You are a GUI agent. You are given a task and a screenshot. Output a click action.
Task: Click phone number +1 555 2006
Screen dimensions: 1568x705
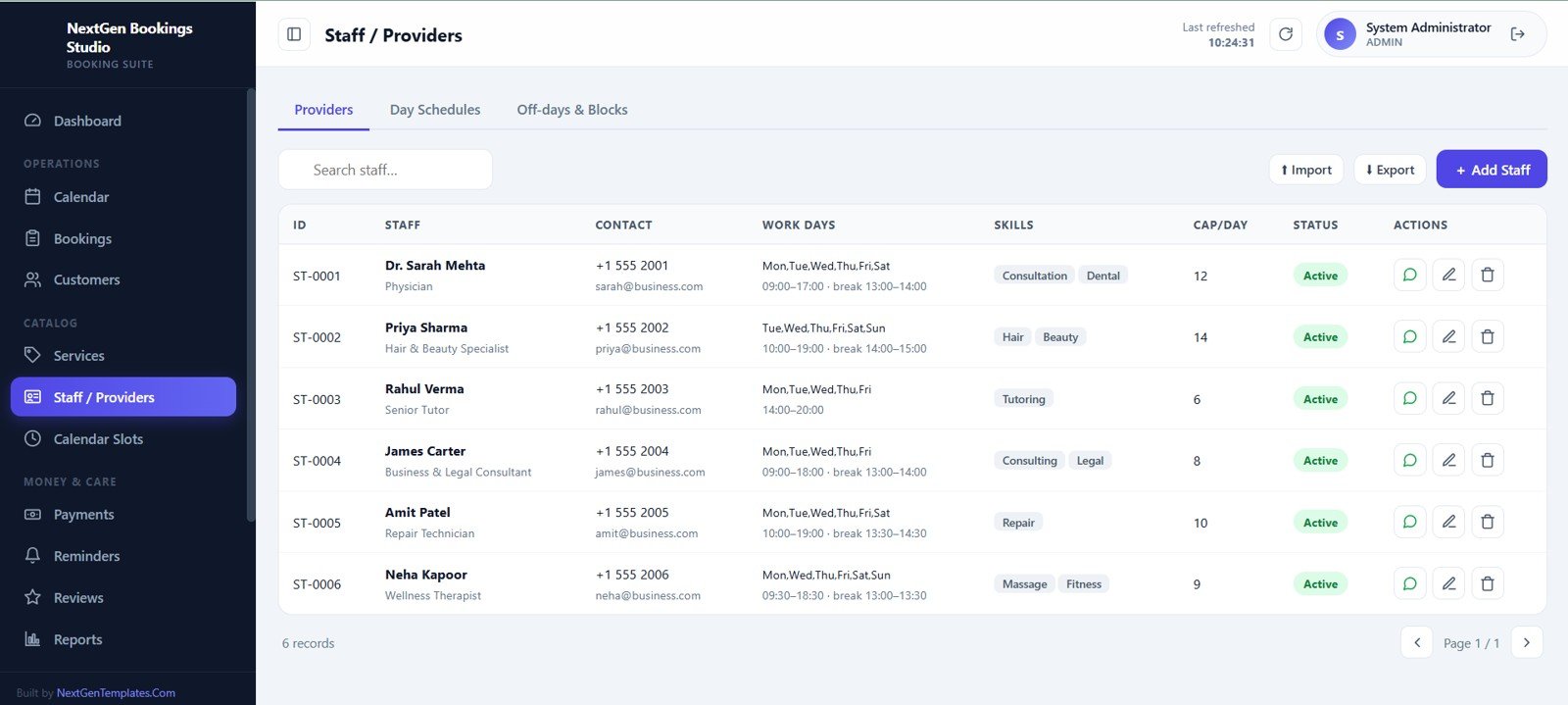(x=632, y=575)
